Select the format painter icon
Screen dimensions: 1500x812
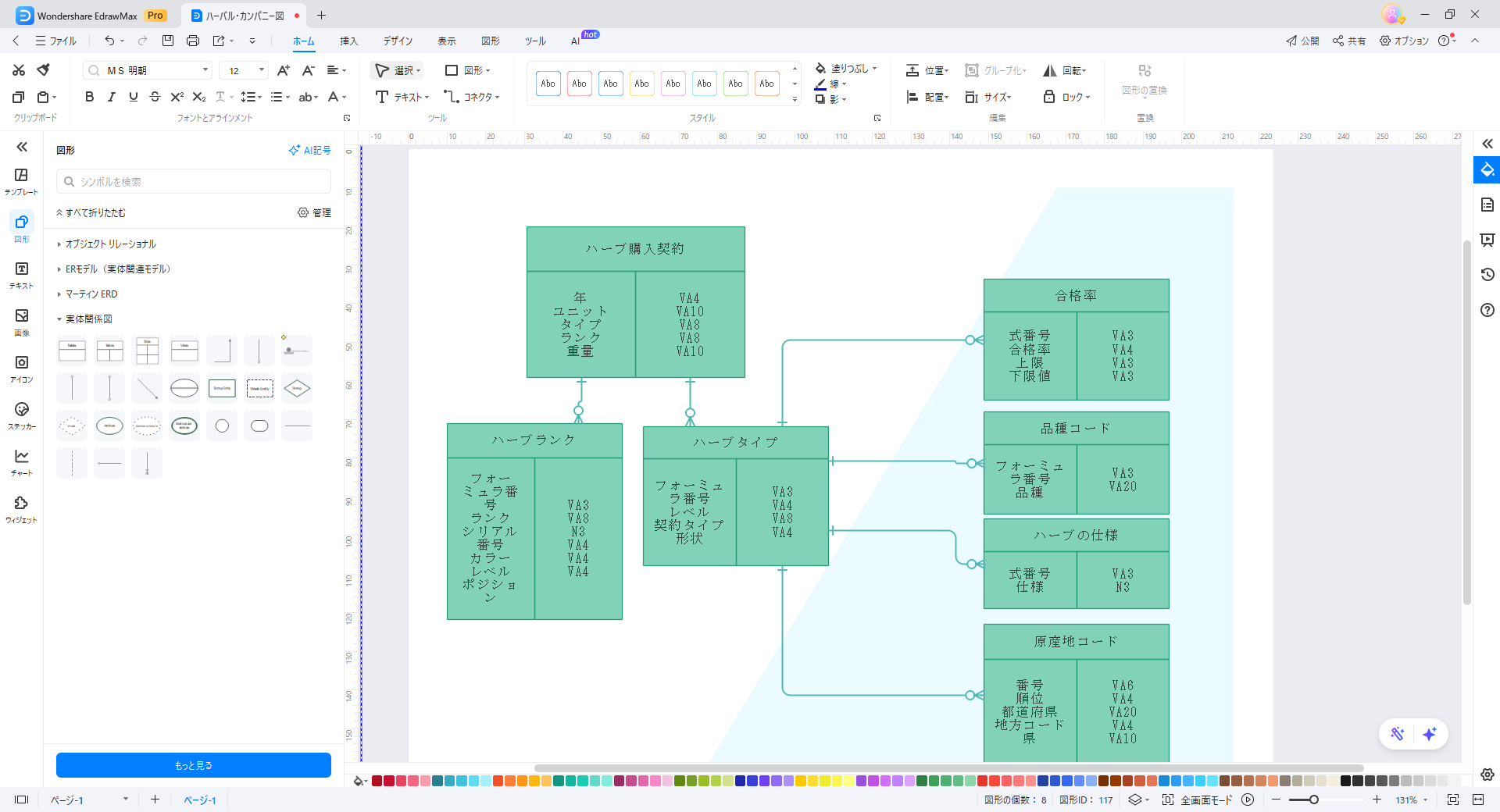coord(44,70)
